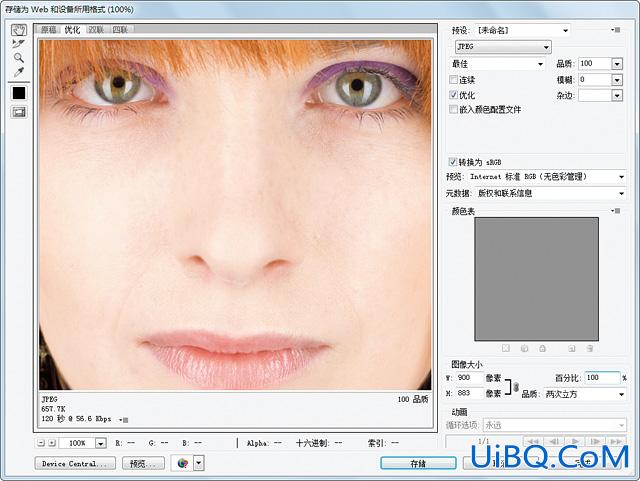Click the black eyedropper color swatch
The height and width of the screenshot is (481, 640).
pos(19,93)
